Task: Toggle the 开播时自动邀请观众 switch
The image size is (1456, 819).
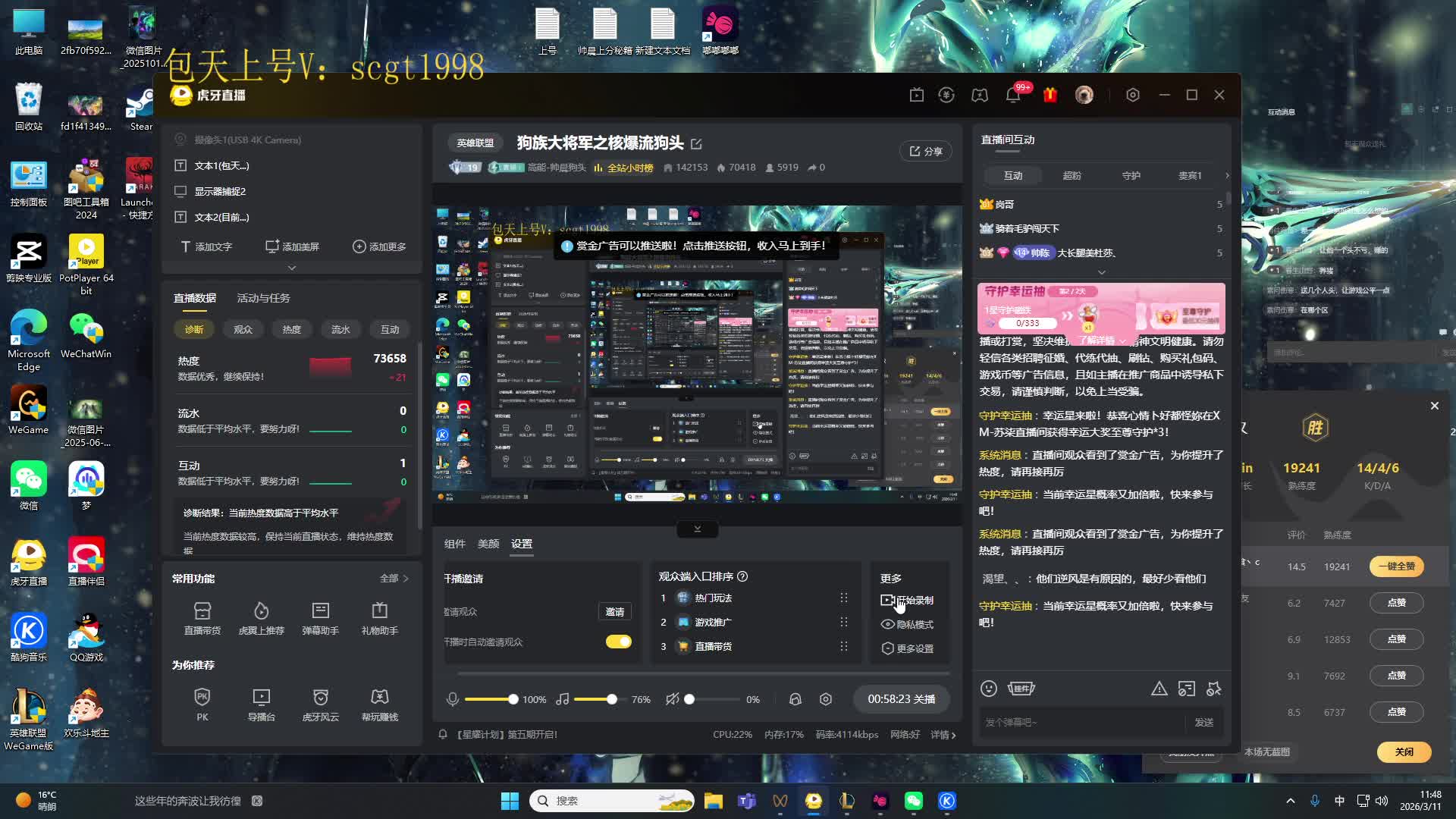Action: (x=618, y=642)
